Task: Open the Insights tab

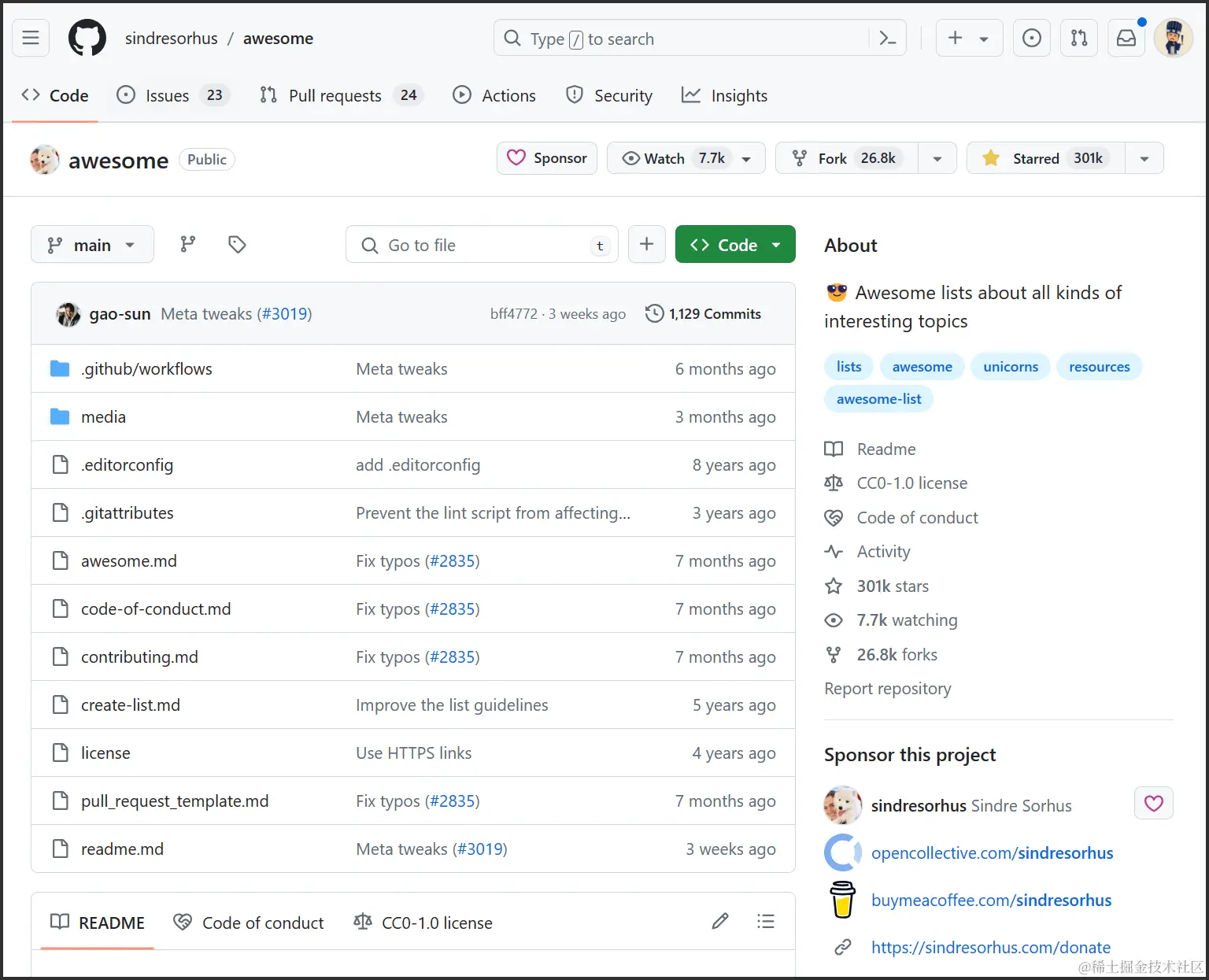Action: coord(724,95)
